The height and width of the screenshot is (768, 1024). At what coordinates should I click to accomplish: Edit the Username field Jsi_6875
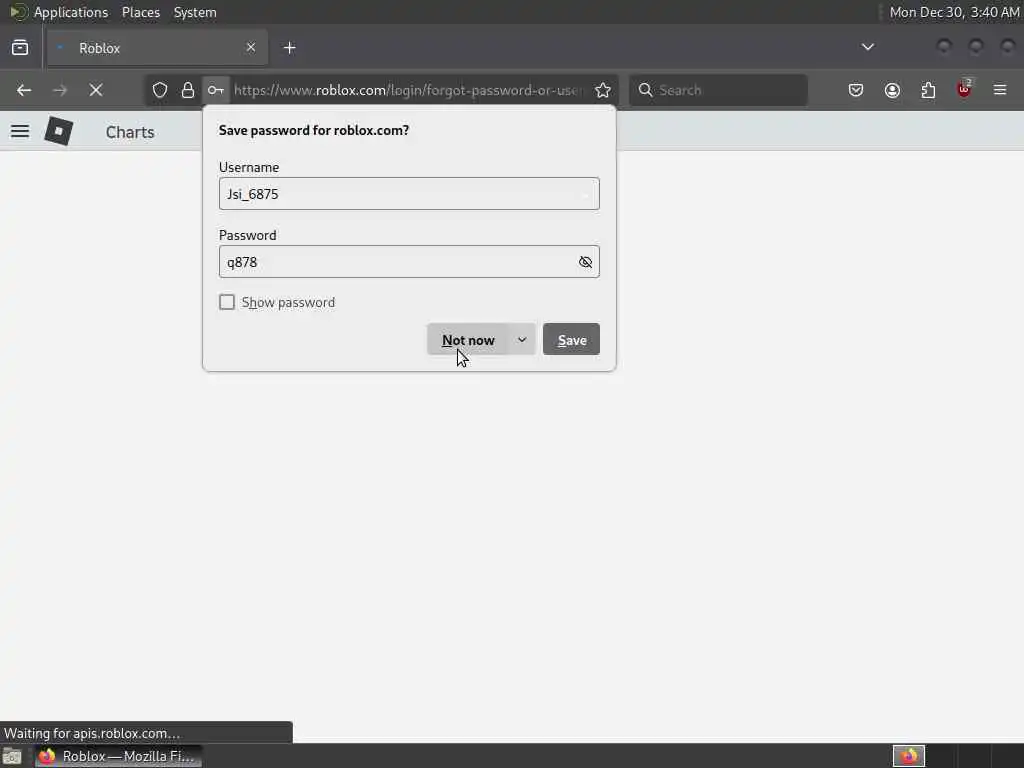click(x=409, y=194)
